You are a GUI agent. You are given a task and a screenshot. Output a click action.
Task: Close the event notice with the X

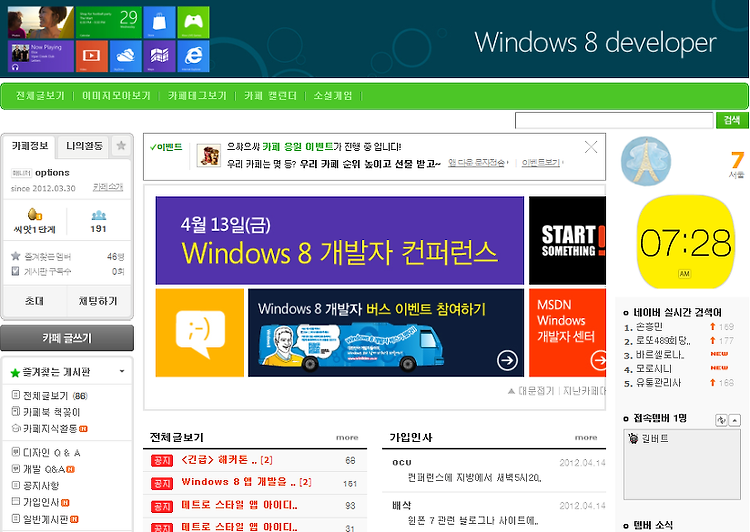pyautogui.click(x=591, y=147)
